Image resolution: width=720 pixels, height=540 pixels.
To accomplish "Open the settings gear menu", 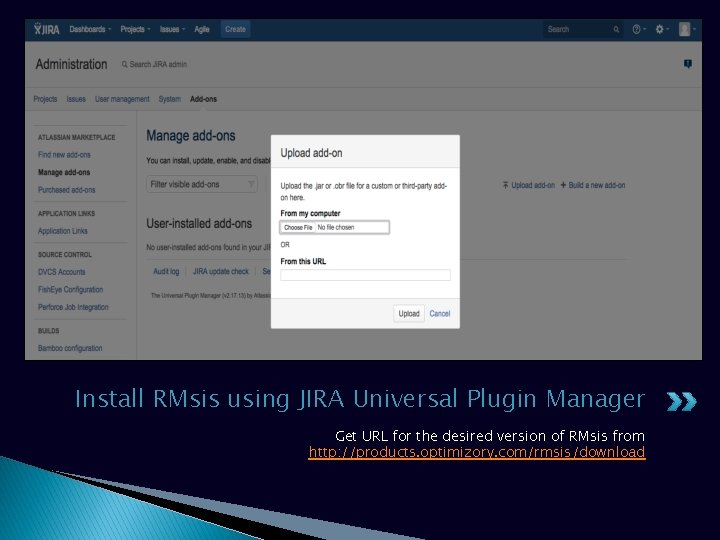I will click(x=662, y=29).
